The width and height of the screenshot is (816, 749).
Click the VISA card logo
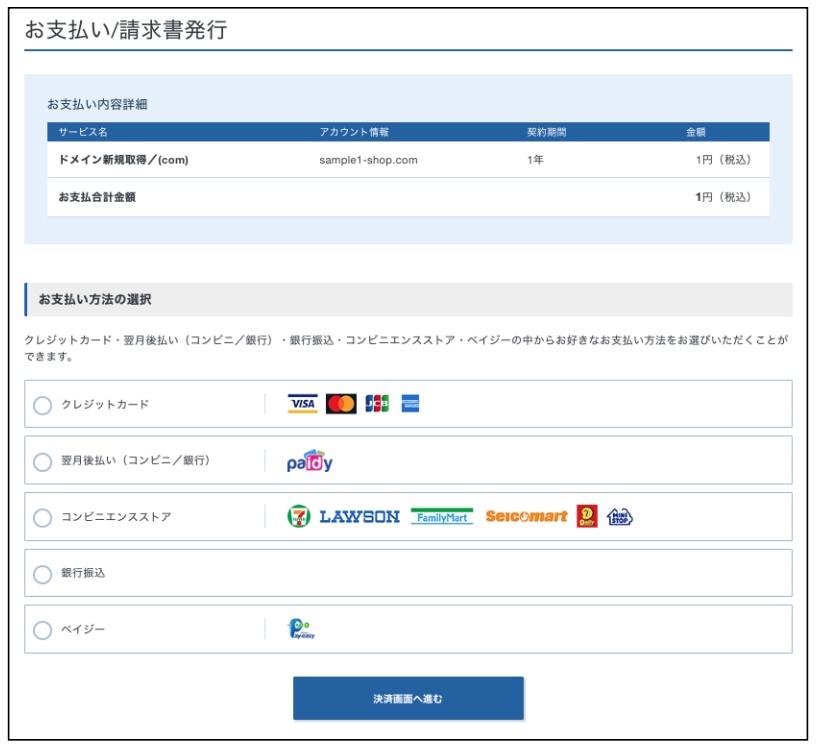302,404
